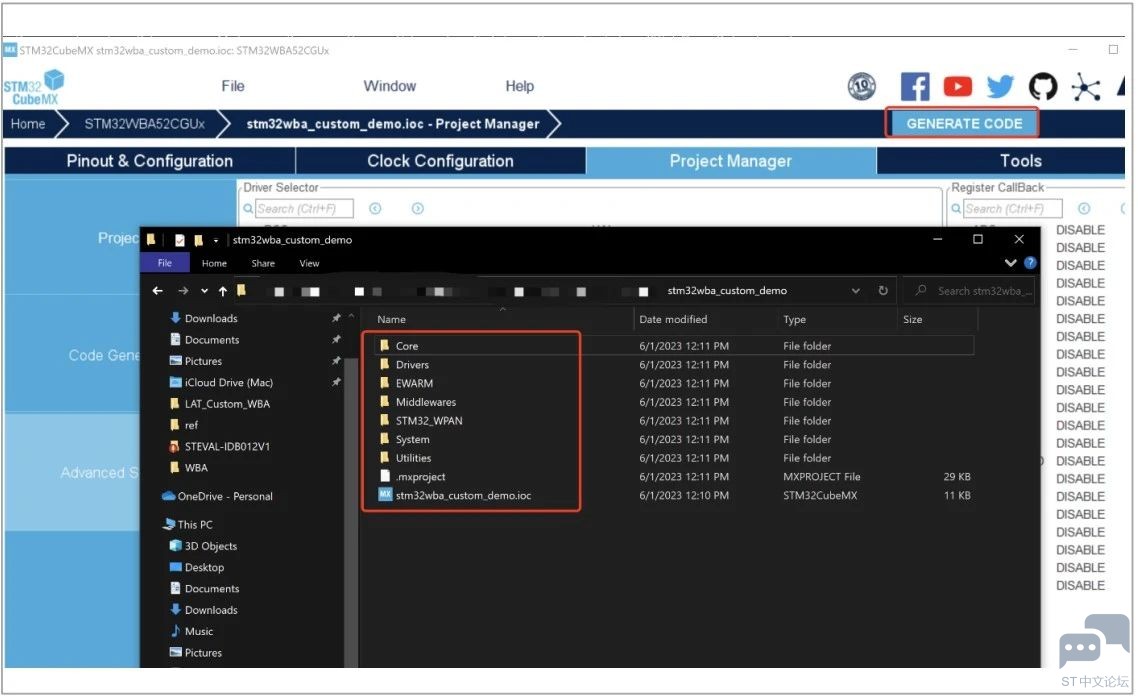The width and height of the screenshot is (1138, 697).
Task: Open the Share ribbon tab in Explorer
Action: point(263,264)
